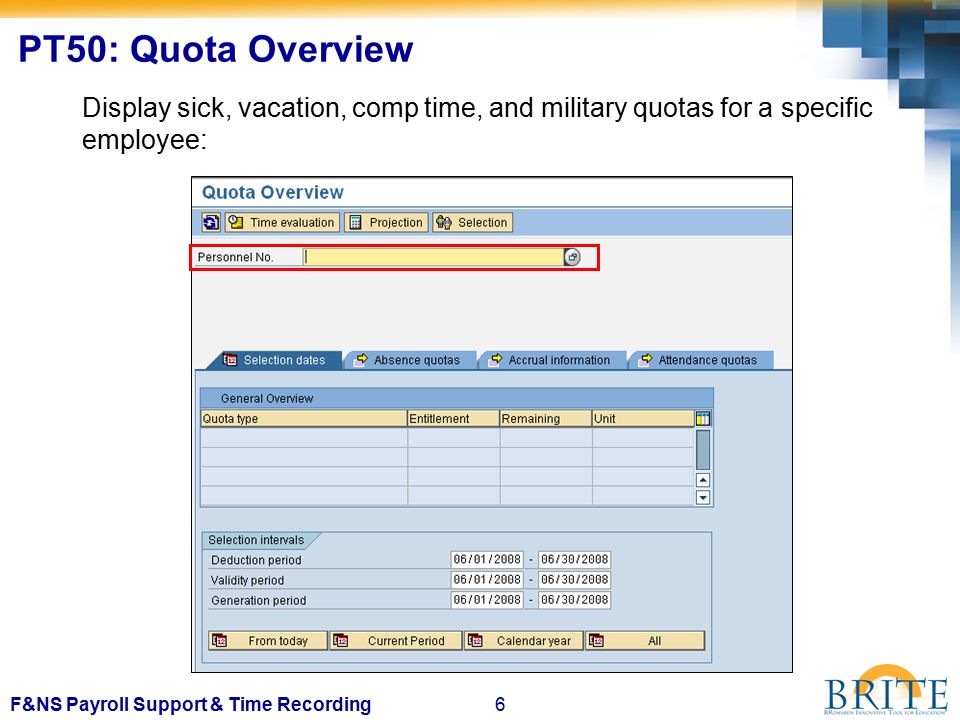
Task: Click the scroll up arrow of General Overview table
Action: point(703,480)
